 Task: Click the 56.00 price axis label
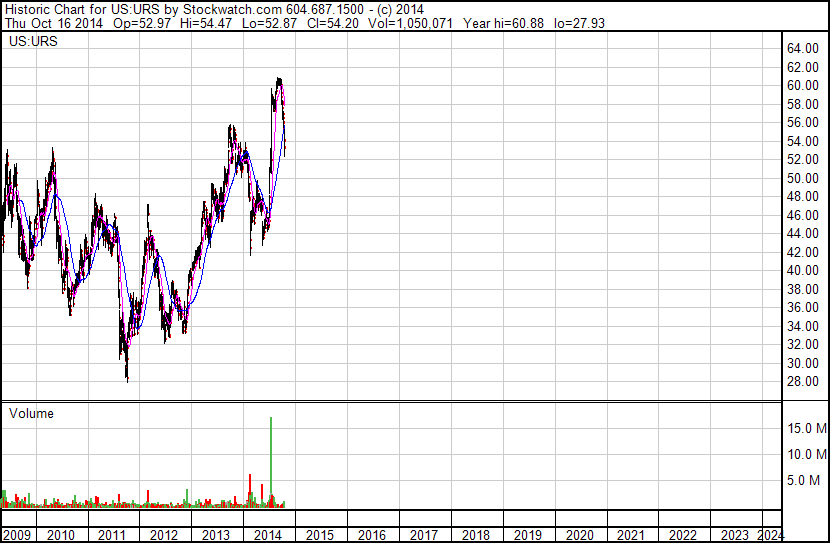coord(803,123)
